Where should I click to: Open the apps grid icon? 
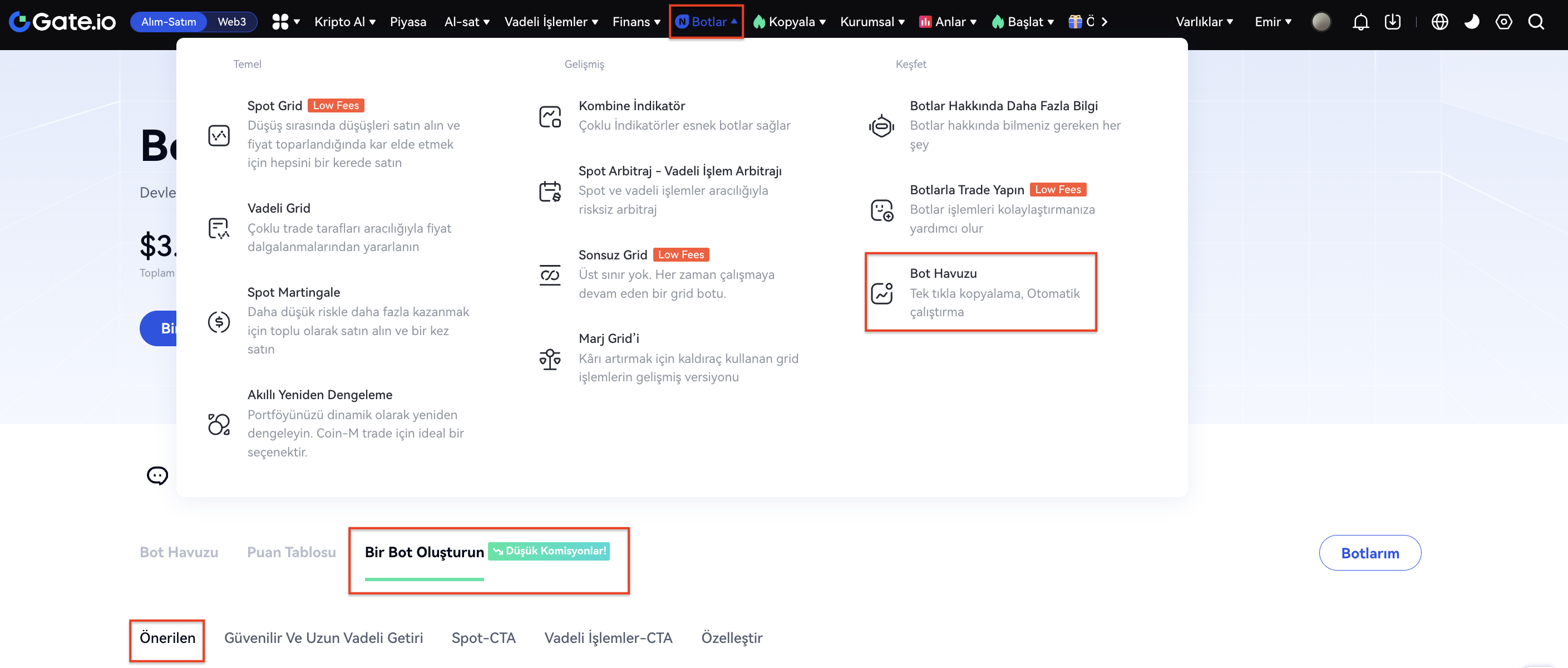click(x=280, y=22)
